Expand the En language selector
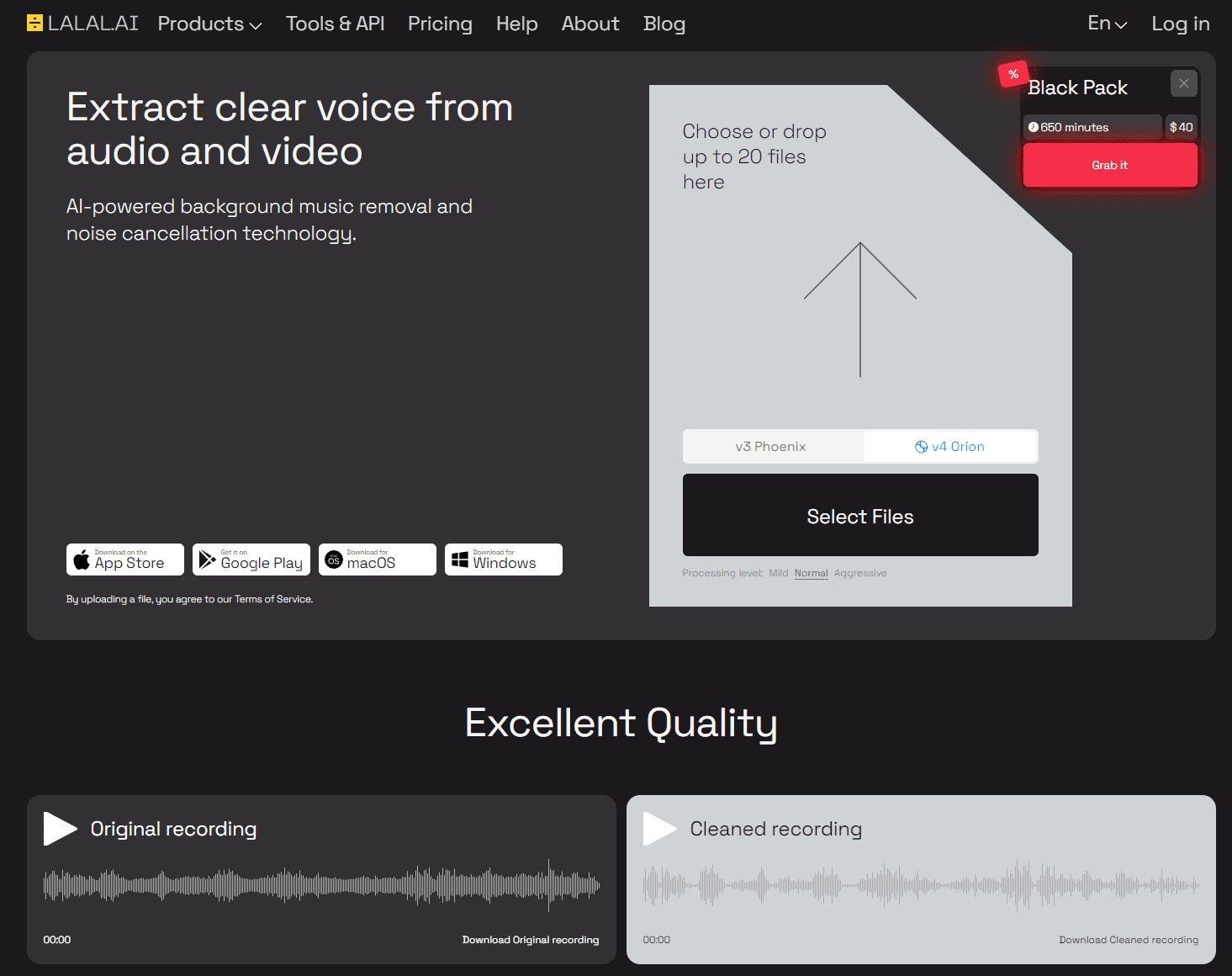1232x976 pixels. click(x=1106, y=24)
